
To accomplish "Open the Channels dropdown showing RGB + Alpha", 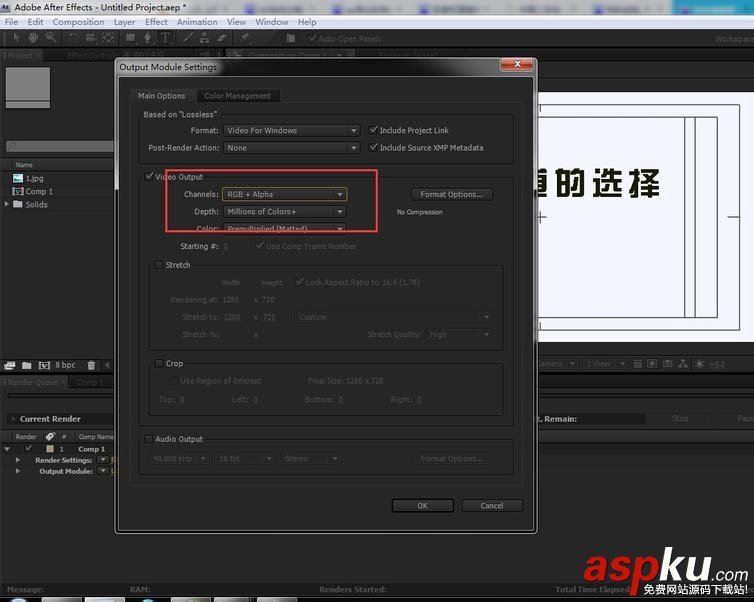I will coord(284,194).
